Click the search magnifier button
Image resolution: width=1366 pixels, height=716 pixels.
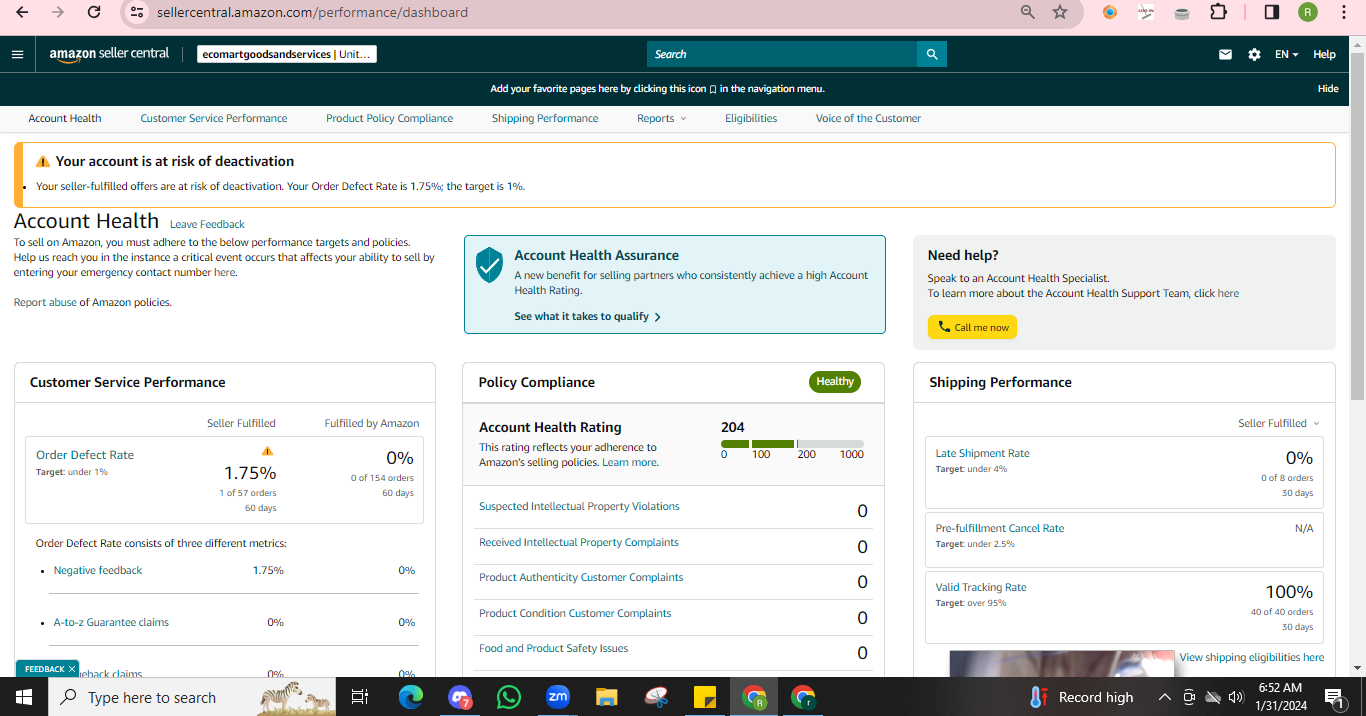[932, 54]
